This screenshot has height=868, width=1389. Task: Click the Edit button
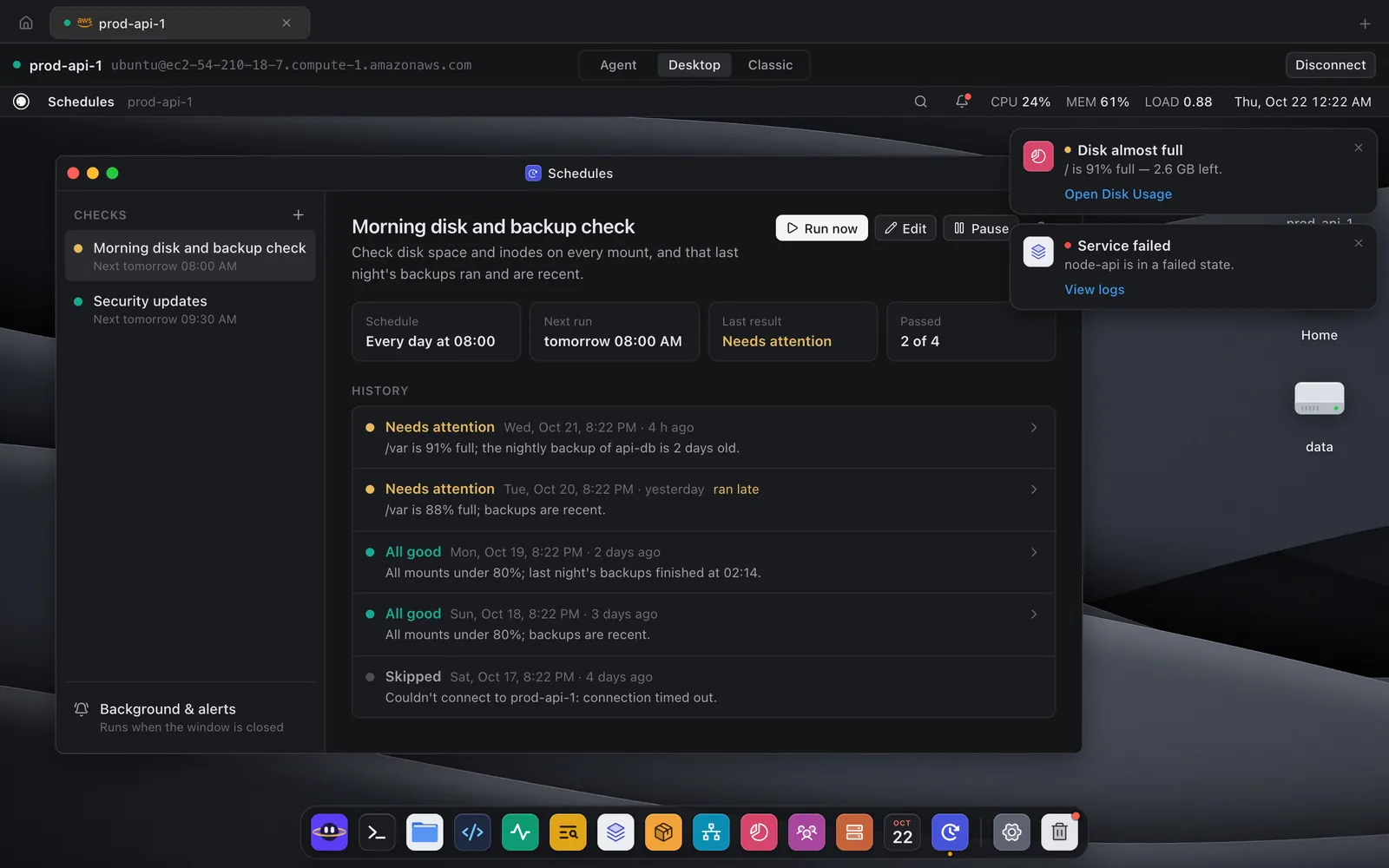905,228
